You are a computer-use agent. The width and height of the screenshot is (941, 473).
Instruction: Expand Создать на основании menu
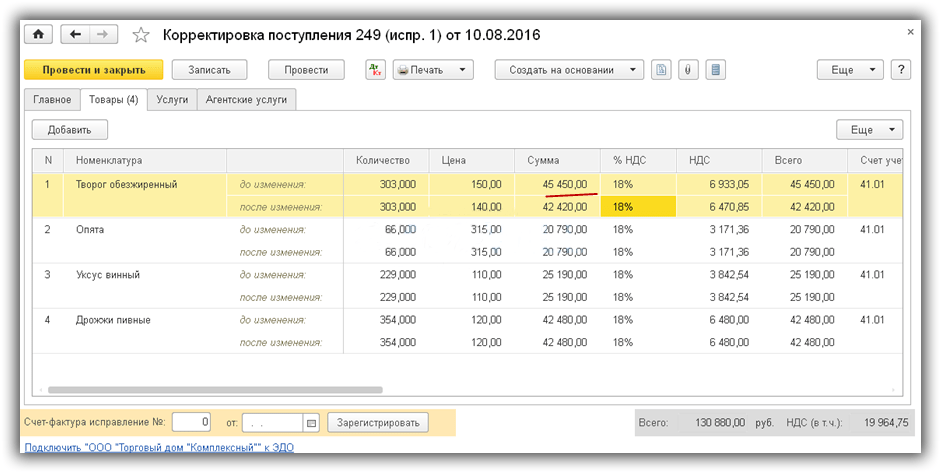569,70
